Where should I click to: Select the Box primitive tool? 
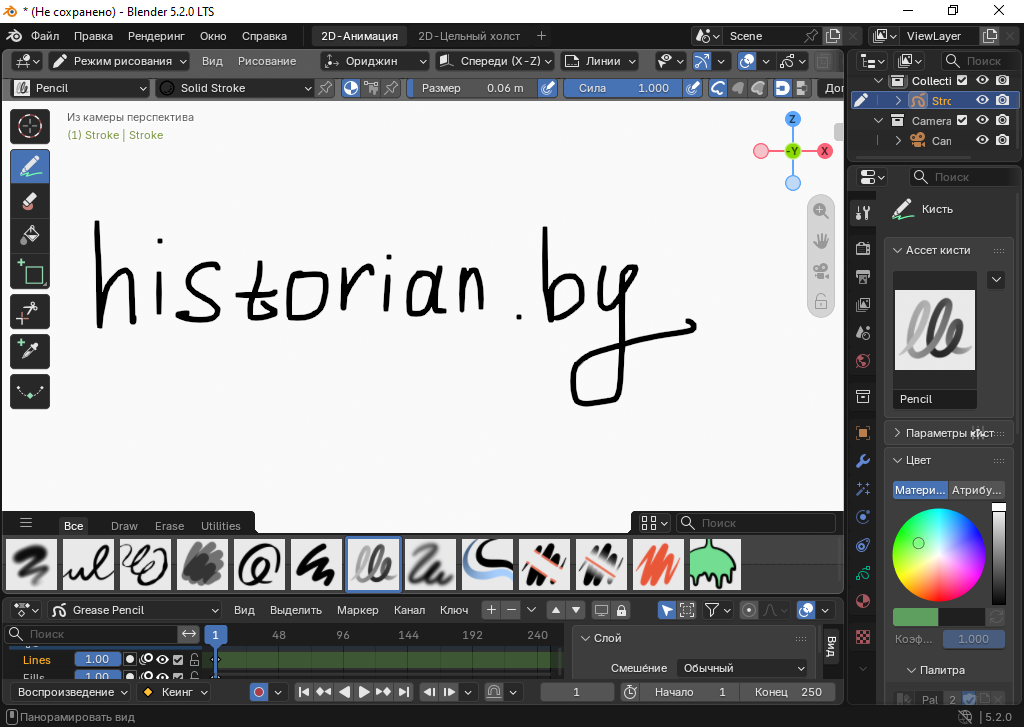tap(30, 271)
